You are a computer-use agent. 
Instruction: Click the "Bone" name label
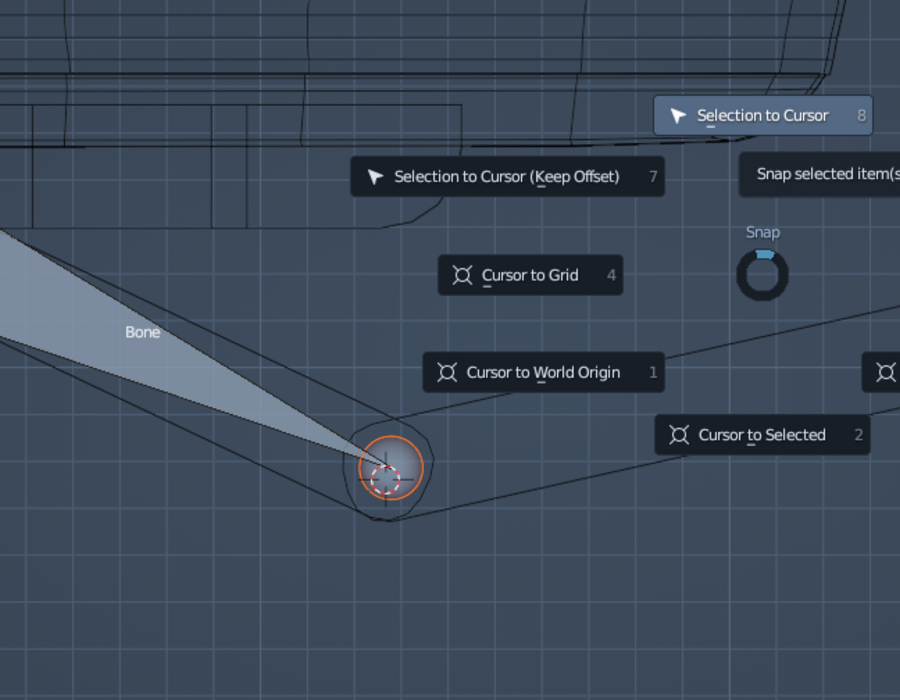[x=143, y=332]
